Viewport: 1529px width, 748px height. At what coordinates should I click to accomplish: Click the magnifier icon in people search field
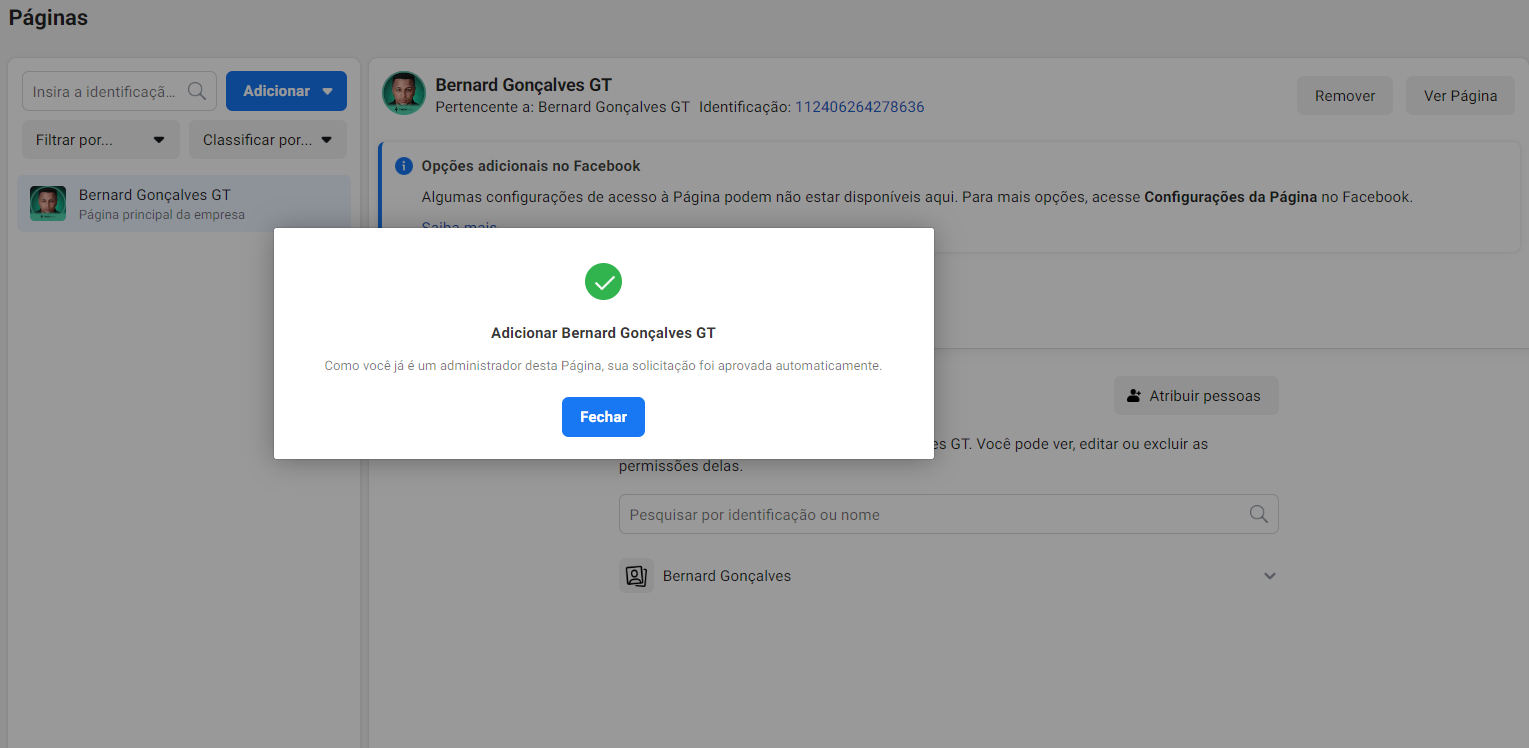click(x=1259, y=514)
